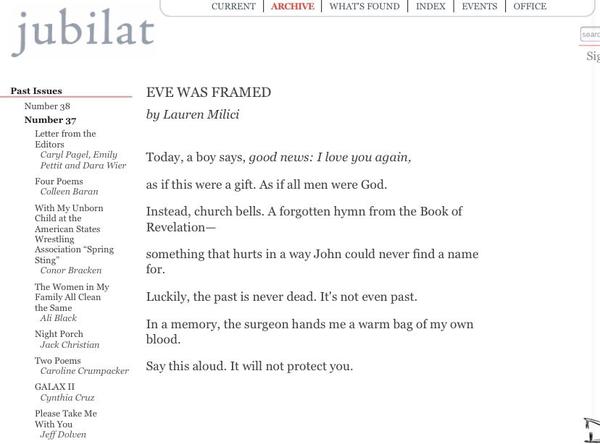Image resolution: width=600 pixels, height=444 pixels.
Task: Open the INDEX navigation link
Action: pyautogui.click(x=430, y=6)
